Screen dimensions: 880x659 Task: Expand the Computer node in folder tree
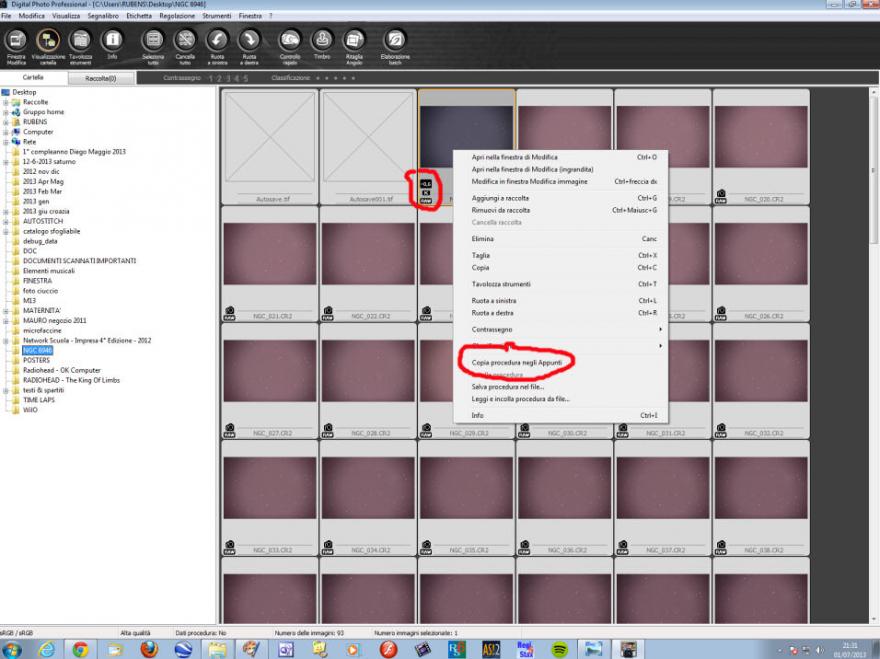click(5, 132)
